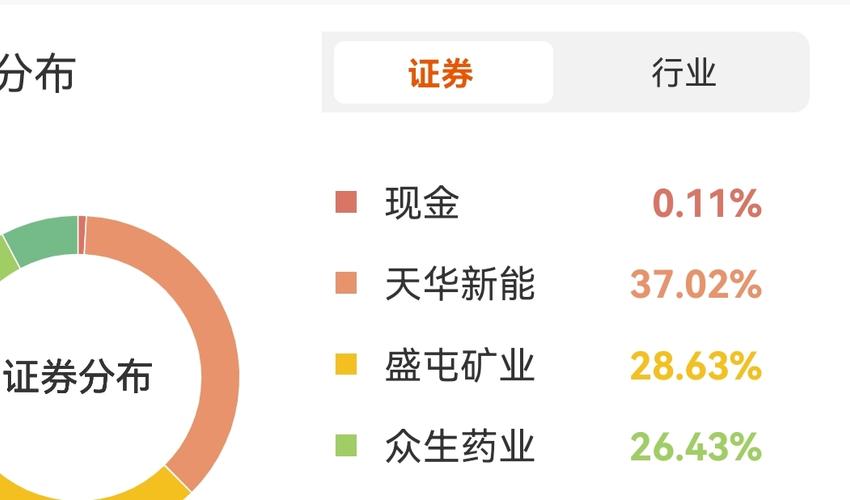Tap the 26.43% percentage value
Viewport: 850px width, 500px height.
click(x=696, y=447)
